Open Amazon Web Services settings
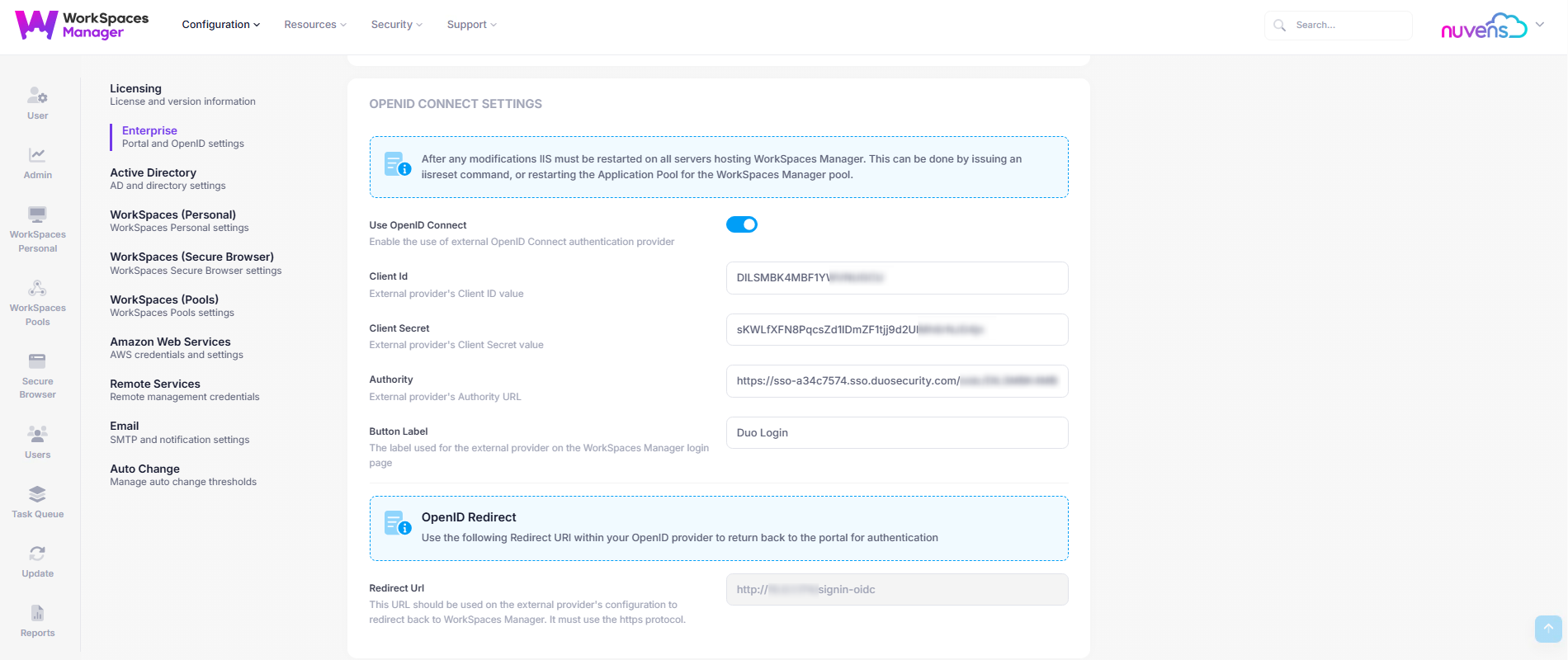 (170, 342)
